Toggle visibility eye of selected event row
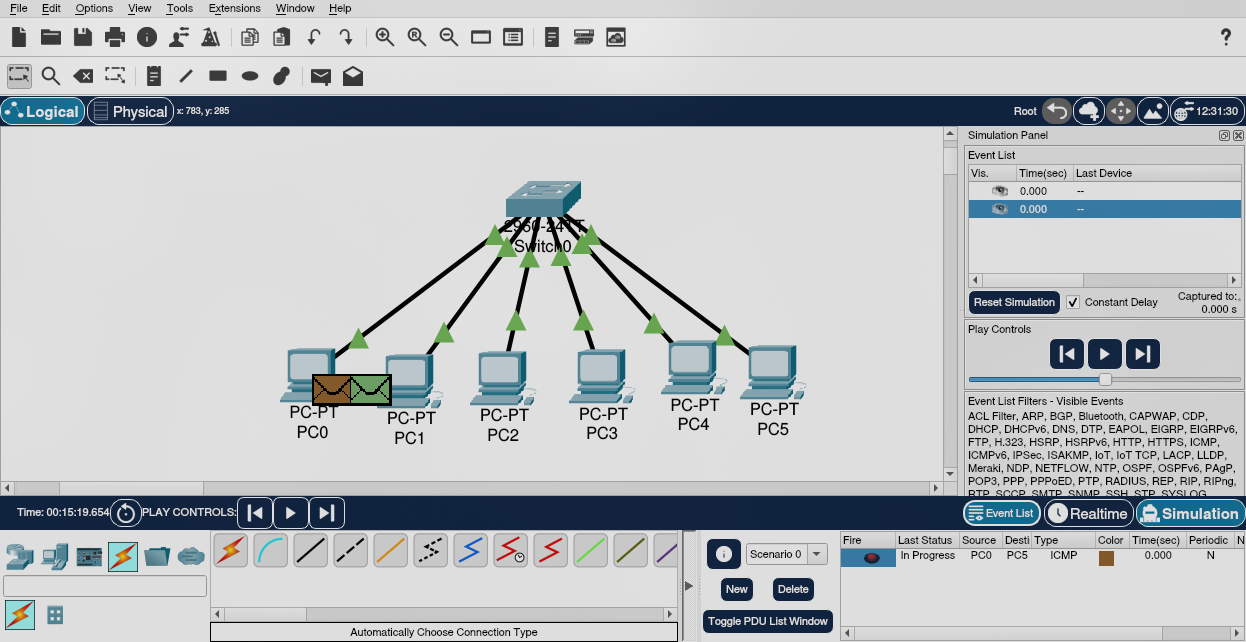The image size is (1246, 642). pos(999,209)
